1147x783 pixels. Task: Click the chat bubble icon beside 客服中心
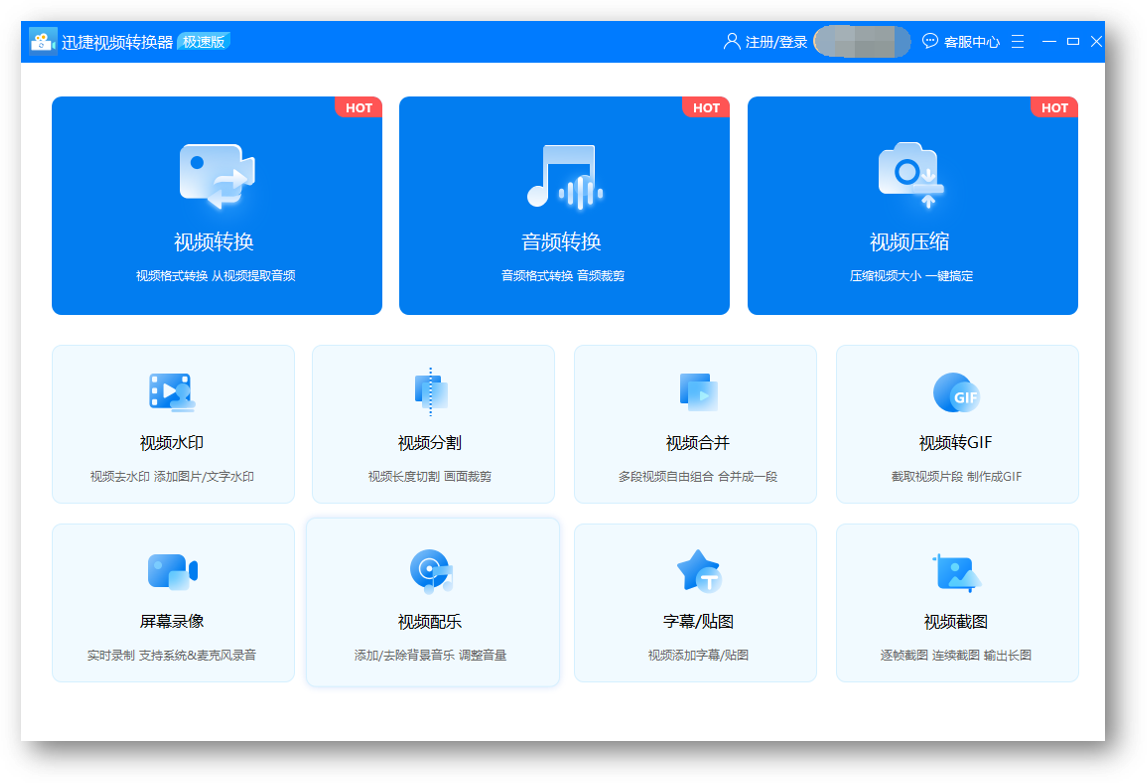click(x=930, y=41)
